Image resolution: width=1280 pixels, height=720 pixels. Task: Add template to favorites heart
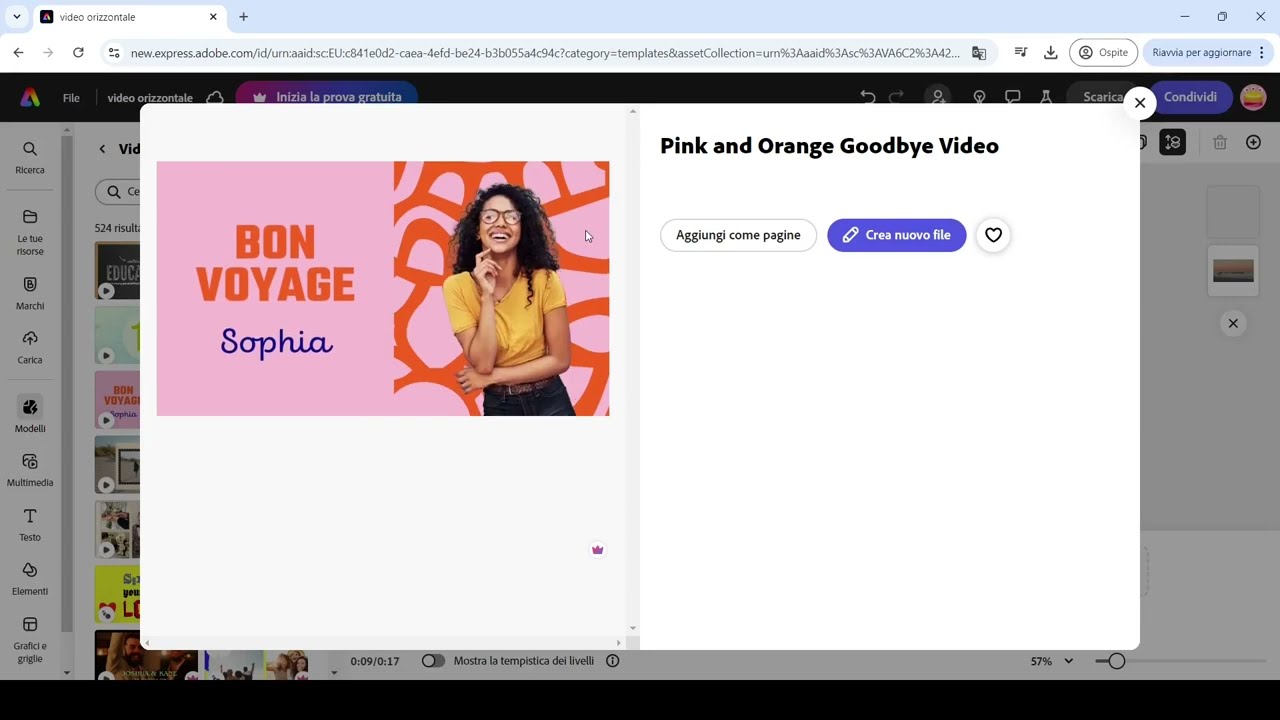pos(993,235)
